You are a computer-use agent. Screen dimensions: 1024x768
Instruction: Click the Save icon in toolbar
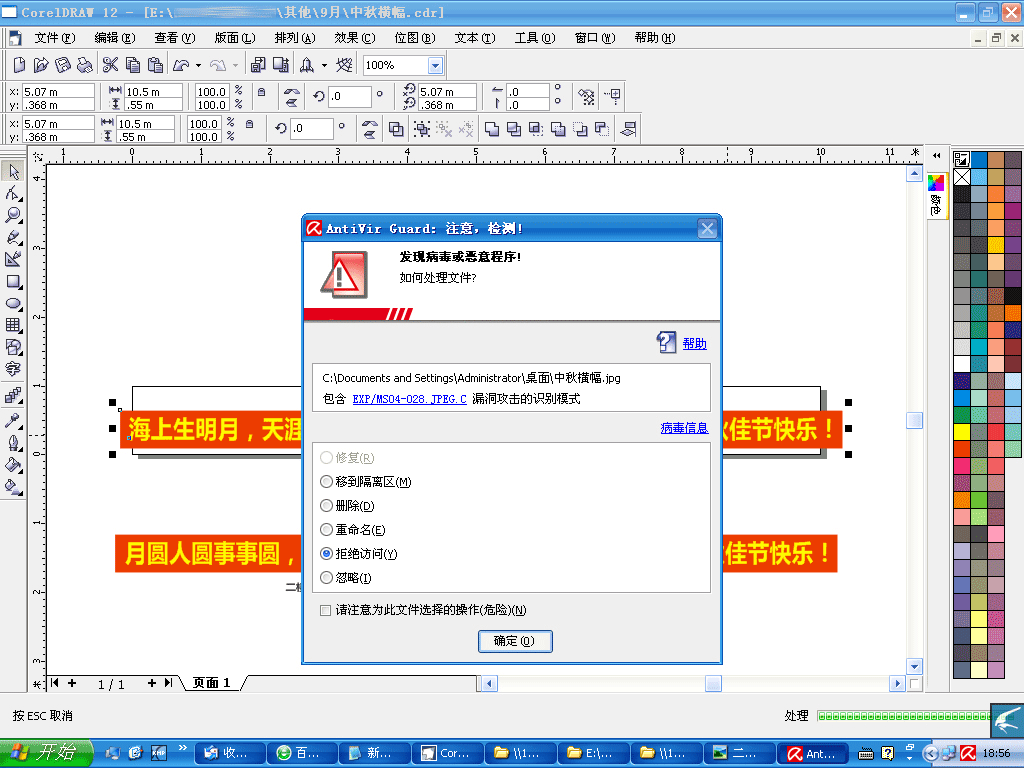click(63, 65)
